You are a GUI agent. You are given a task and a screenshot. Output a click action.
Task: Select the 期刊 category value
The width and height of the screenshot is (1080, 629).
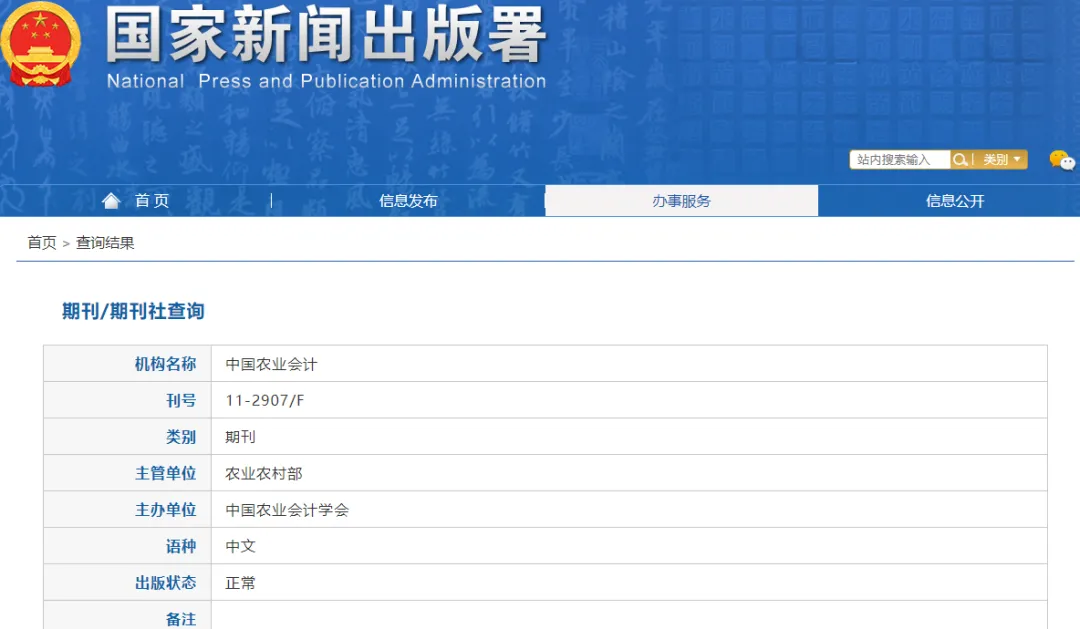240,437
